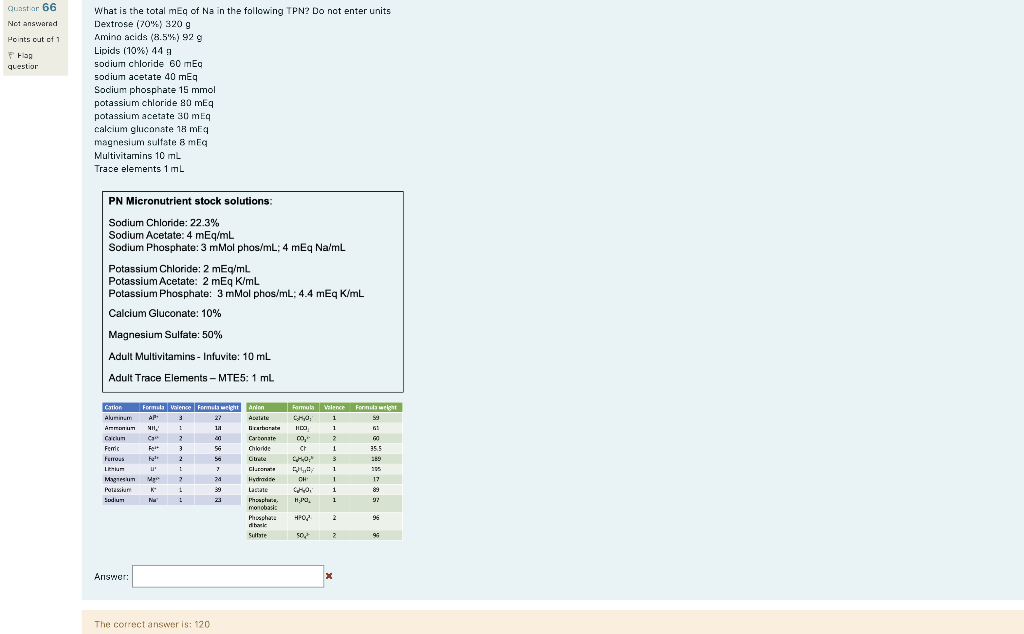This screenshot has height=634, width=1024.
Task: Click the 'Calcium Gluconate: 10%' line
Action: [x=165, y=313]
